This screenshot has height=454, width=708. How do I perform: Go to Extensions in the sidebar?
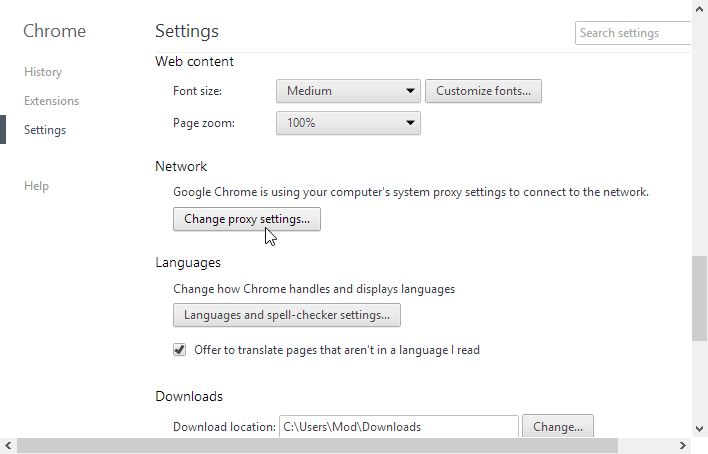51,101
